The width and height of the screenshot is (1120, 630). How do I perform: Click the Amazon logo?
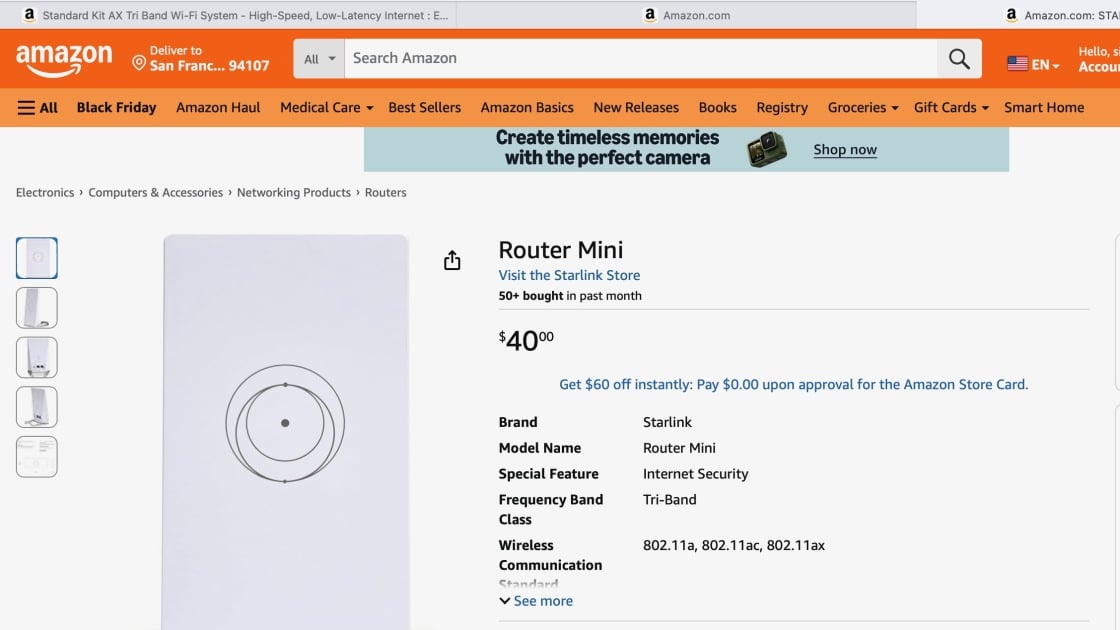[x=64, y=59]
